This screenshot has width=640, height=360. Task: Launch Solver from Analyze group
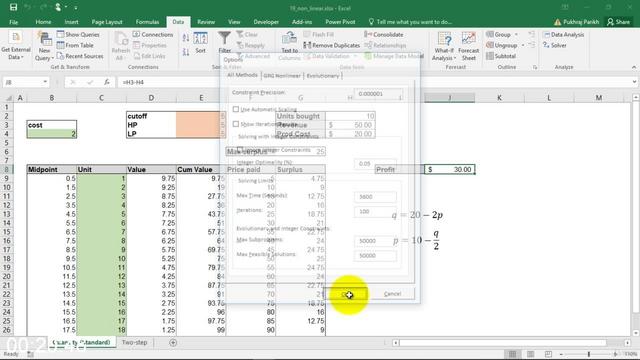tap(555, 45)
